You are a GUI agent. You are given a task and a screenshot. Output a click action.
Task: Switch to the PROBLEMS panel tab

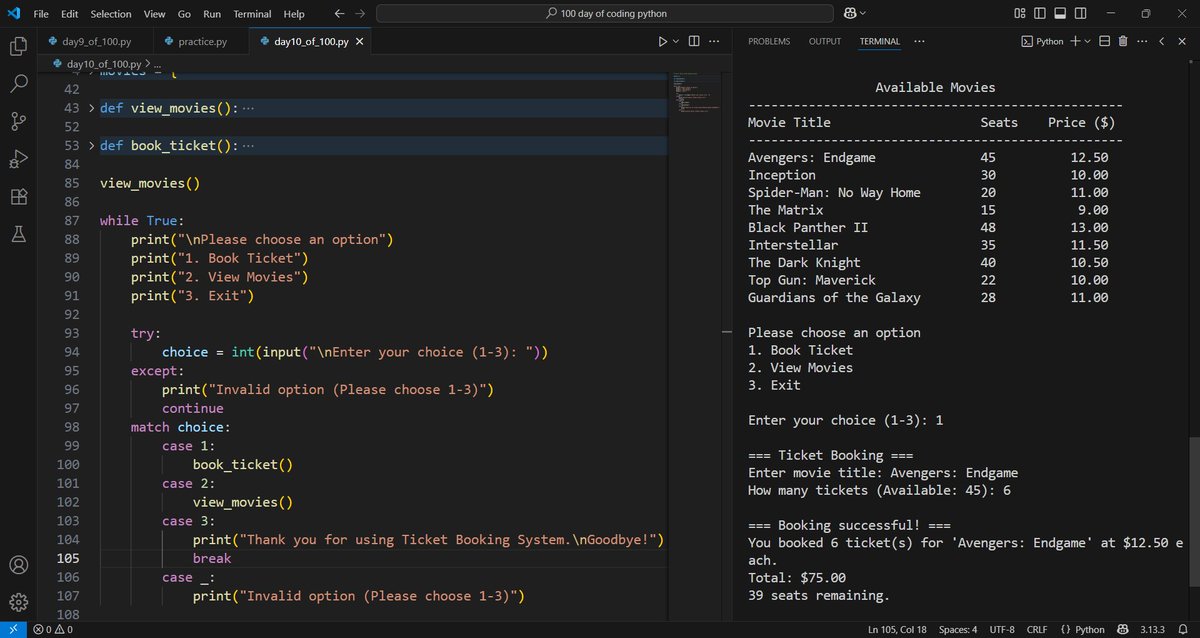(769, 41)
